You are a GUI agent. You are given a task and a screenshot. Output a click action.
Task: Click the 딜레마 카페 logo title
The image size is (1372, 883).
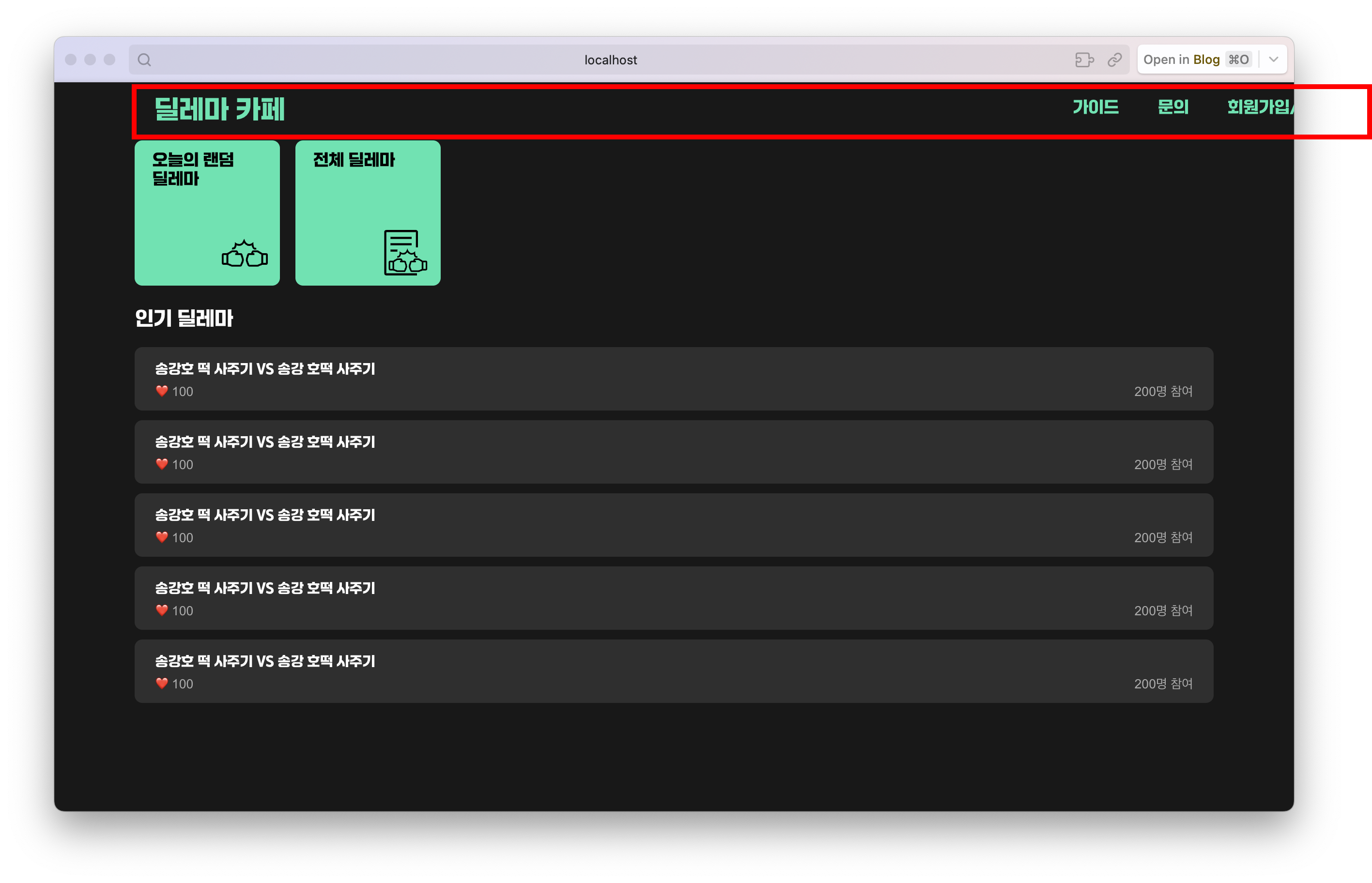coord(220,109)
